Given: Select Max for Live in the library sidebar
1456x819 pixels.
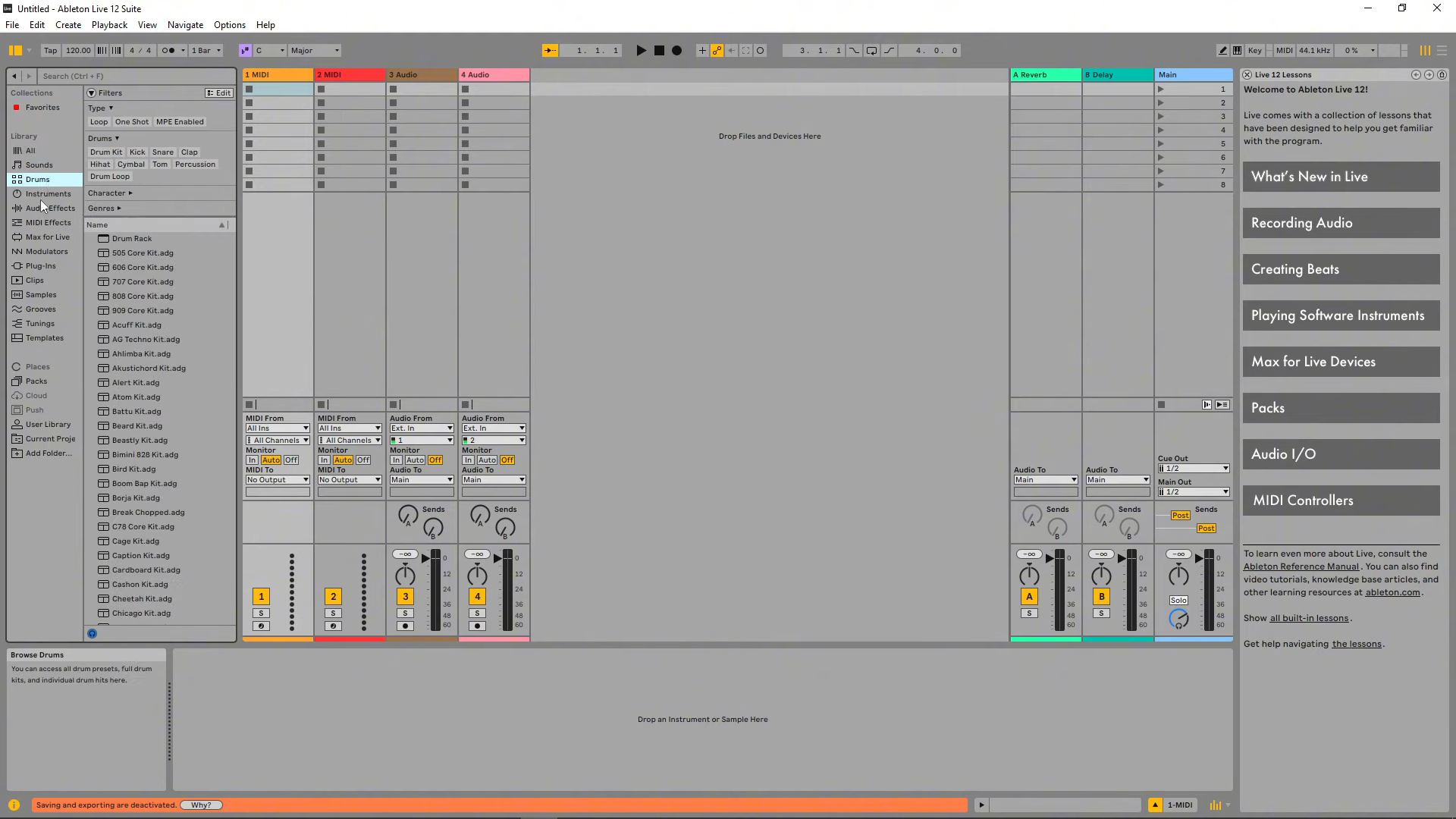Looking at the screenshot, I should (47, 237).
